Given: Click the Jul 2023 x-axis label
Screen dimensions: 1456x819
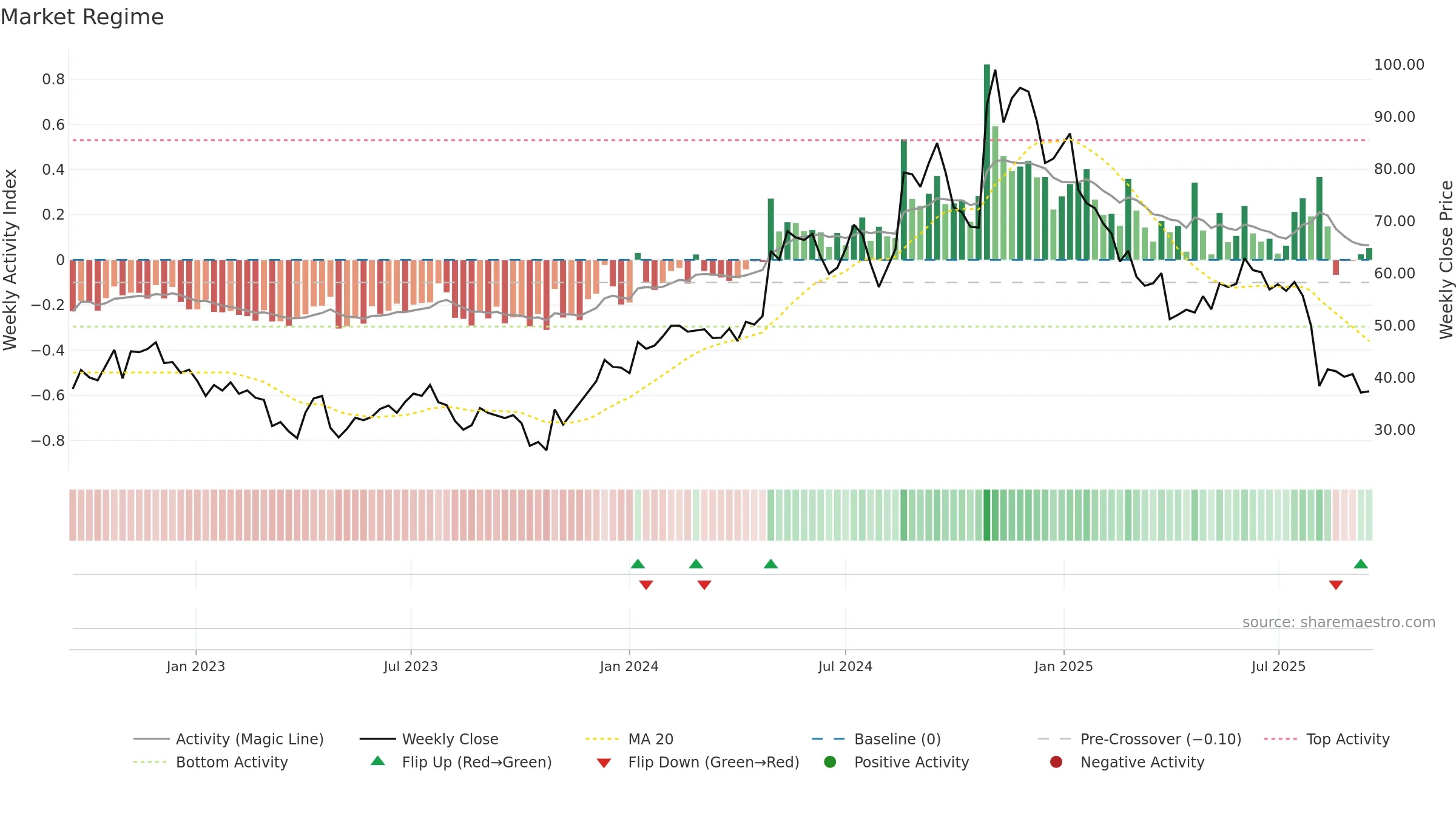Looking at the screenshot, I should pyautogui.click(x=411, y=667).
